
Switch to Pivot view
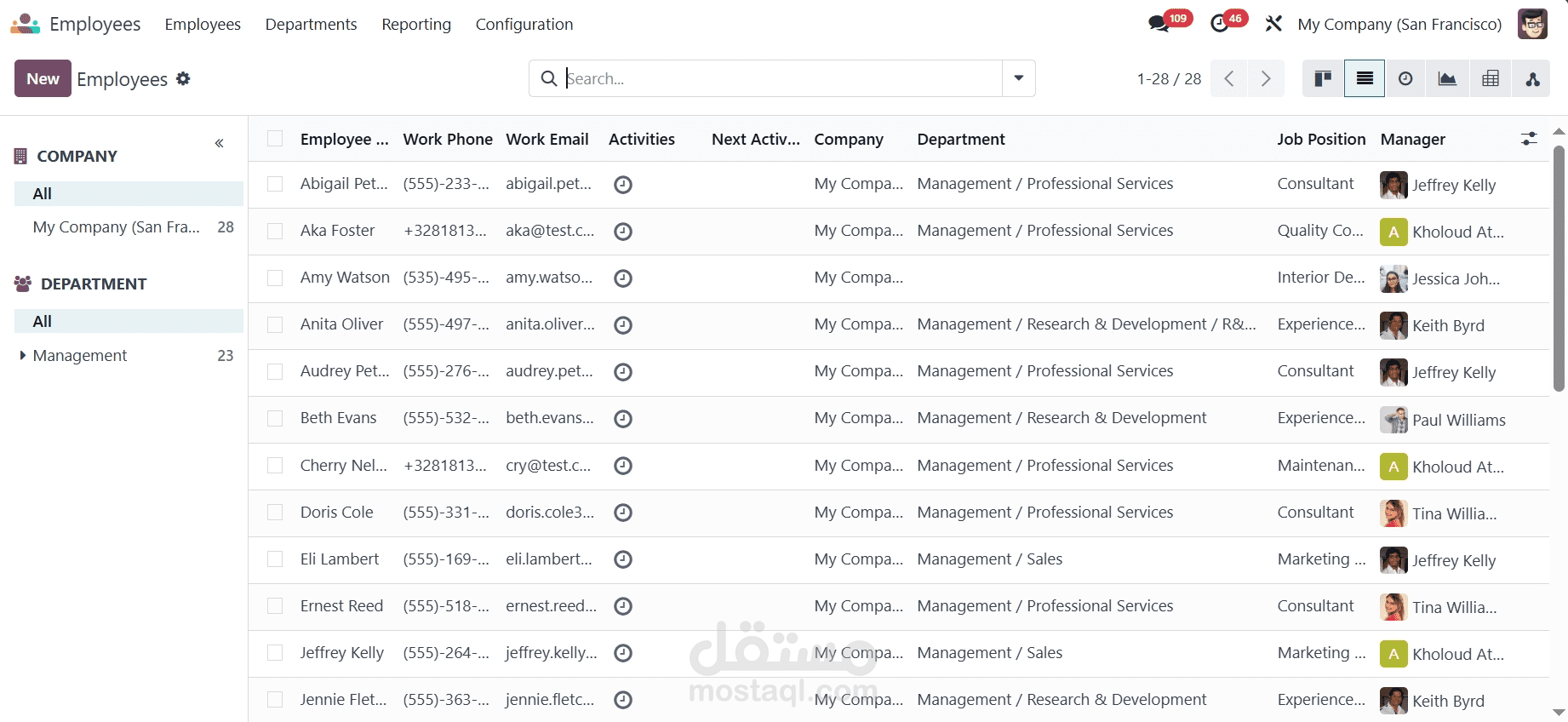(x=1491, y=78)
